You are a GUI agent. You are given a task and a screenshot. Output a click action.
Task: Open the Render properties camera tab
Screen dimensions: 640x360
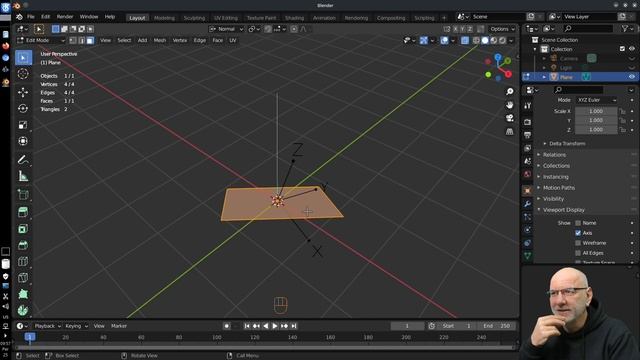(x=527, y=122)
